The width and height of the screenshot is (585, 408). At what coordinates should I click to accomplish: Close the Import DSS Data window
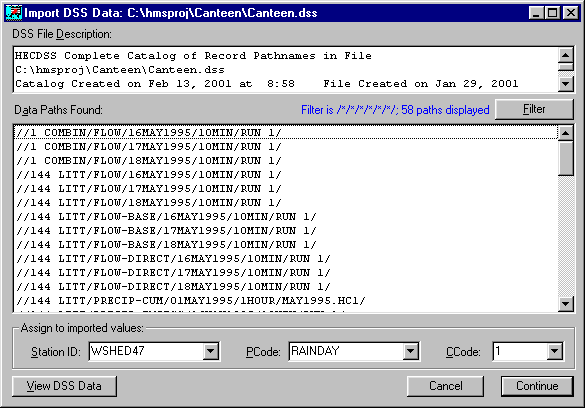click(x=571, y=13)
